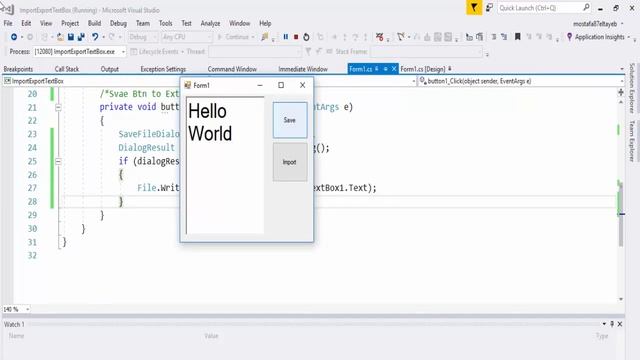Image resolution: width=640 pixels, height=360 pixels.
Task: Open the Tools menu
Action: click(x=165, y=23)
